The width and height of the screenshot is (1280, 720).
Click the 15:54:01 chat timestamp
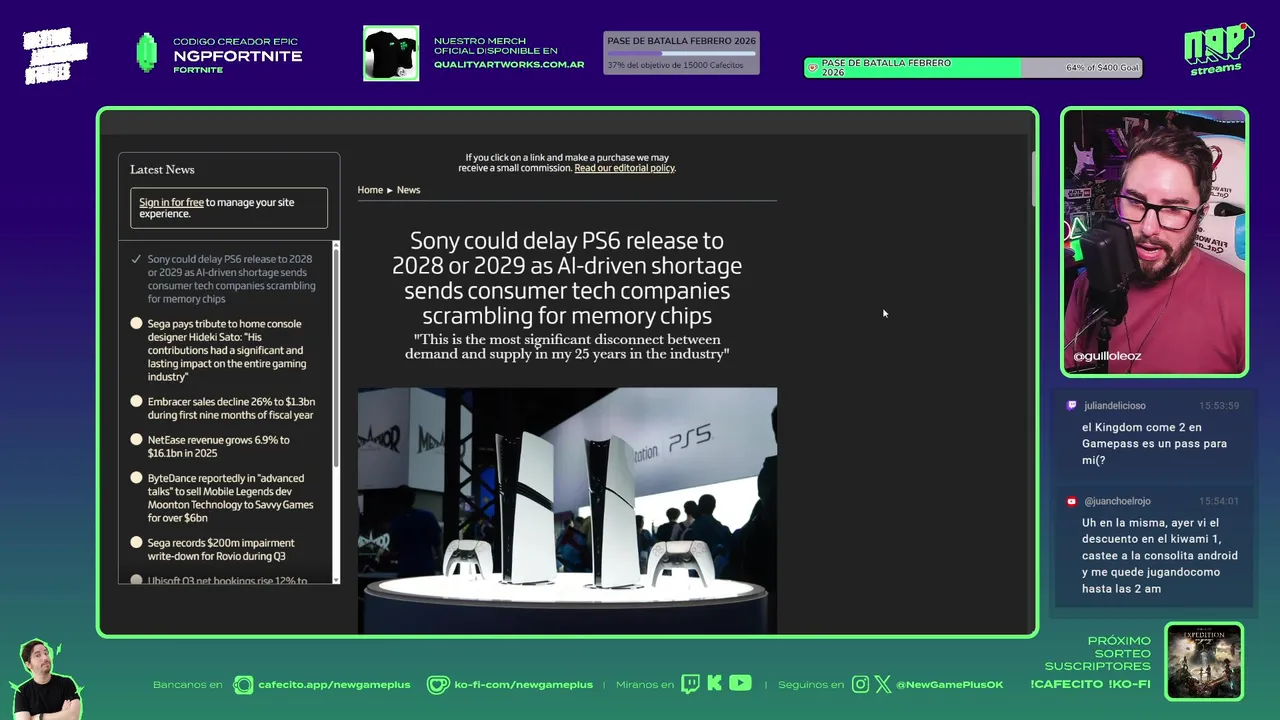[x=1219, y=502]
